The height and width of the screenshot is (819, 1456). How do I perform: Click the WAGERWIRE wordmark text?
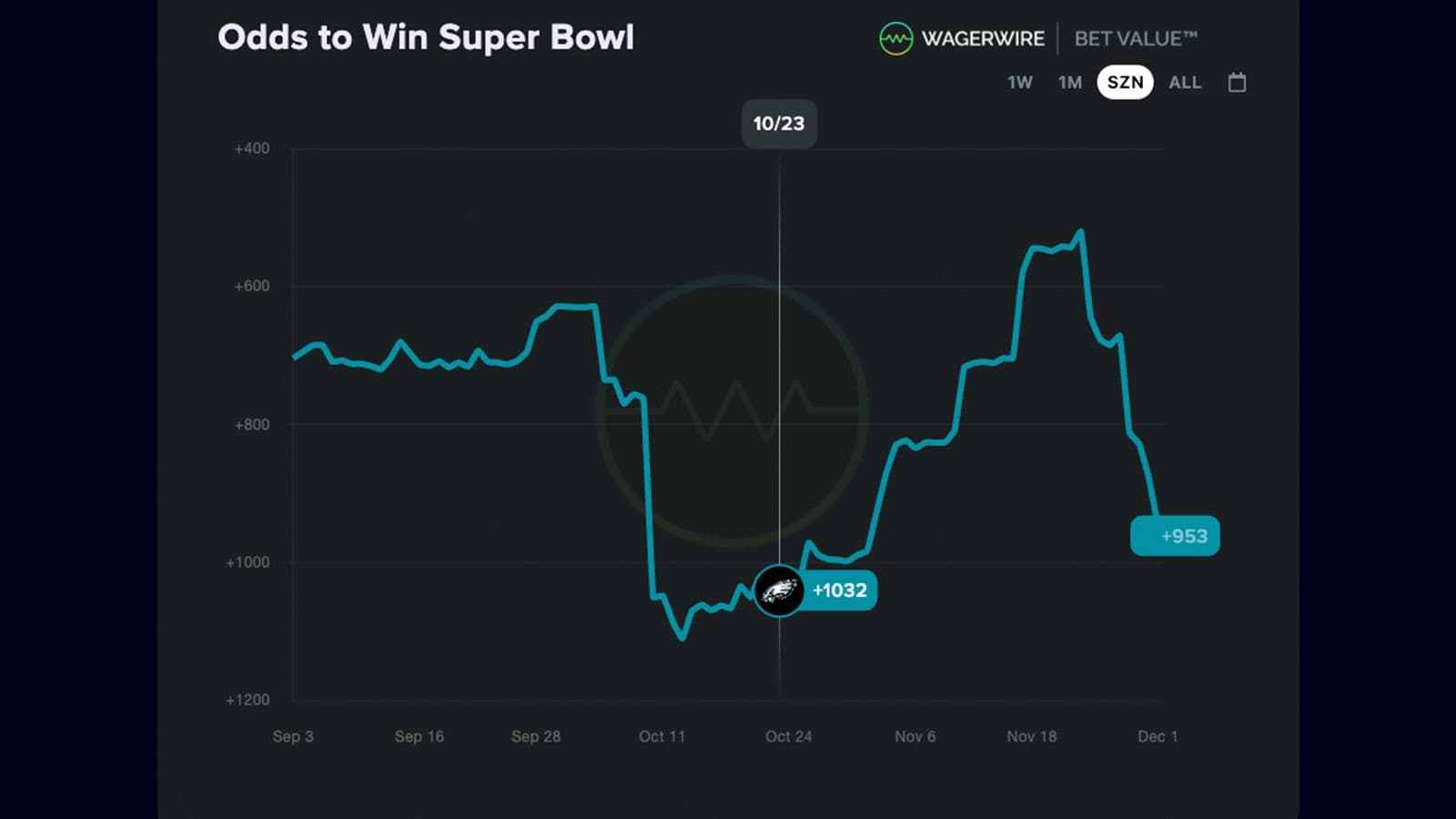984,39
